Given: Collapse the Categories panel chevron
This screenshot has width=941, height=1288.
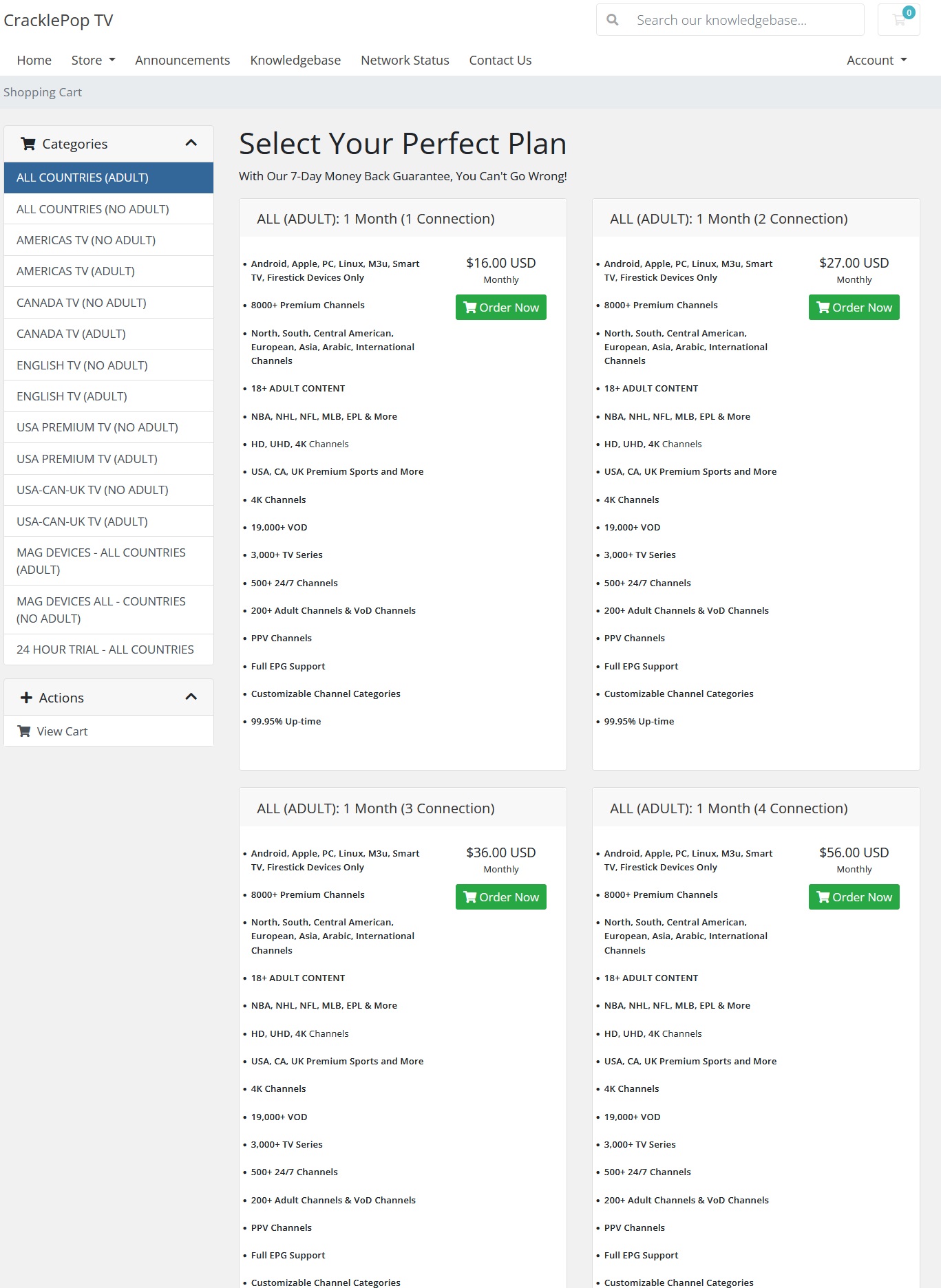Looking at the screenshot, I should pyautogui.click(x=191, y=143).
